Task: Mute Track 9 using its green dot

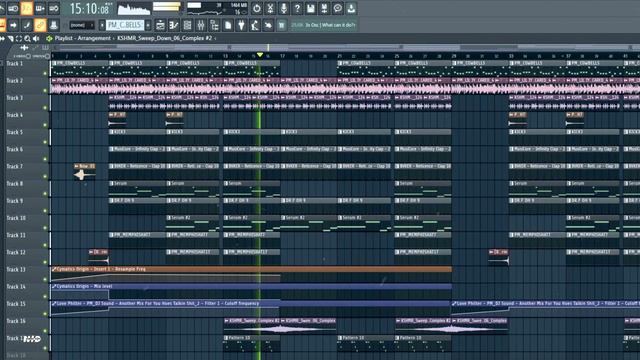Action: [45, 211]
